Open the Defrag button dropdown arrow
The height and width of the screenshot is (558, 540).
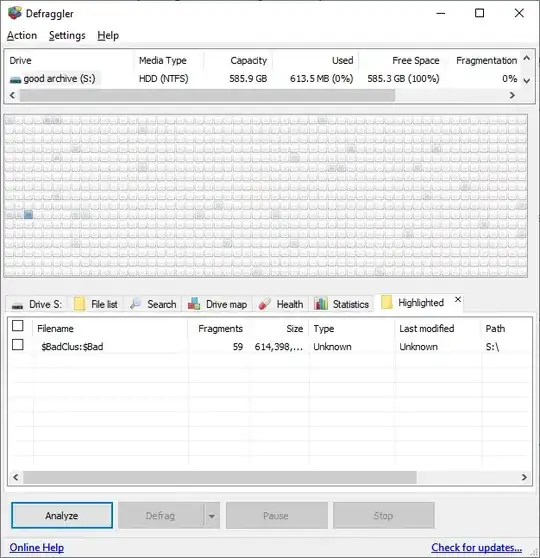(x=212, y=516)
